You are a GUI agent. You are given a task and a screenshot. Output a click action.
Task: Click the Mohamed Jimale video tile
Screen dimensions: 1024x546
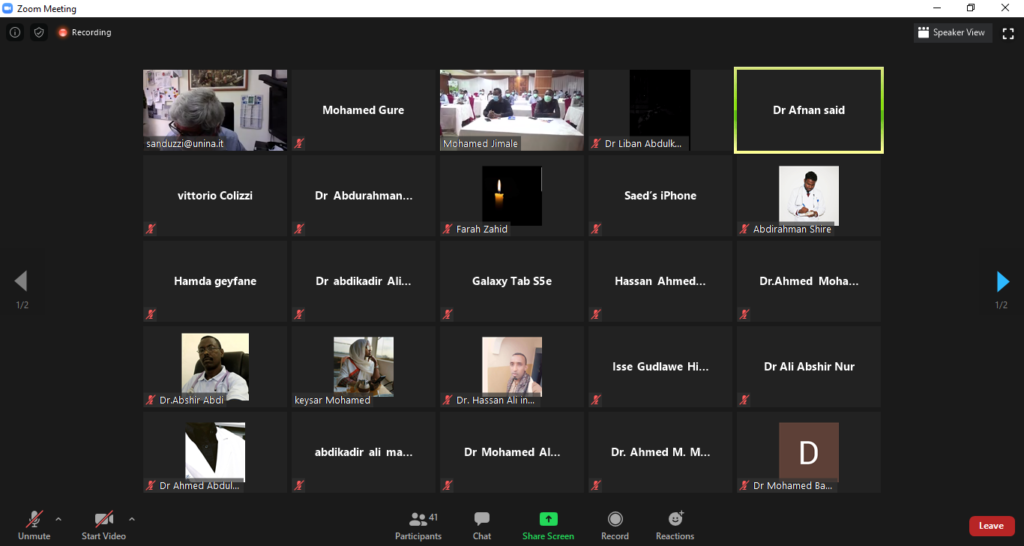(x=512, y=110)
